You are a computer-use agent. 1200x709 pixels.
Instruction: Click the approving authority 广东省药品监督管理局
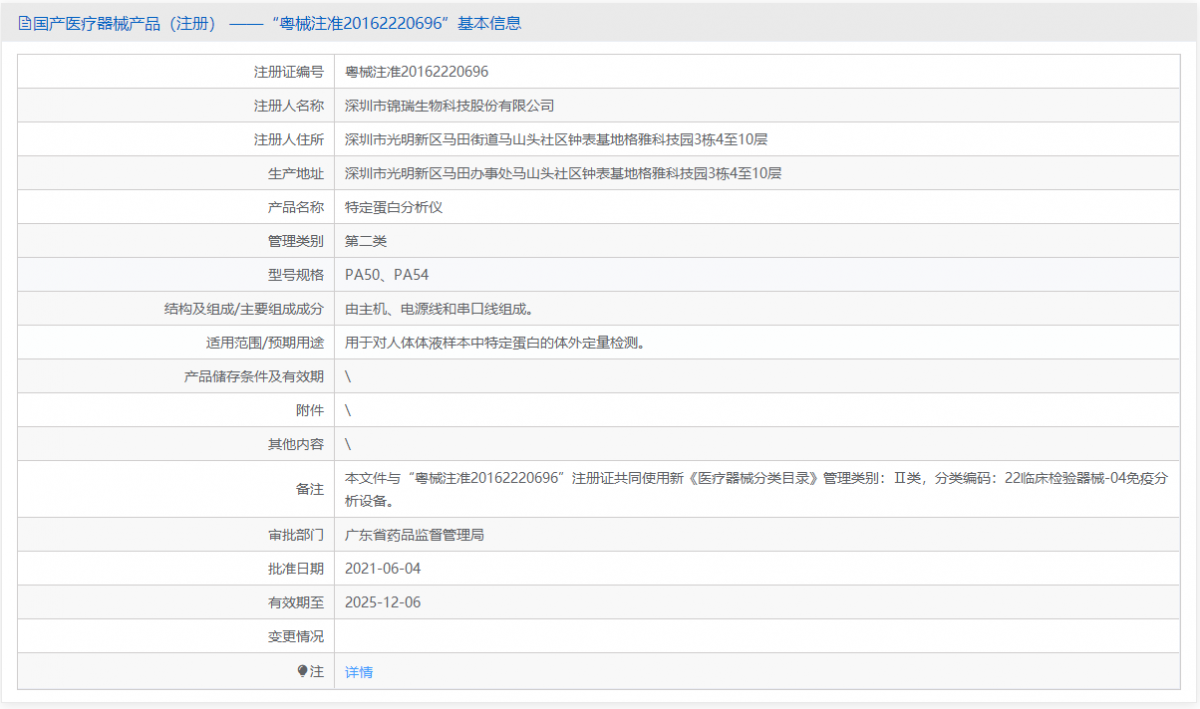coord(415,535)
